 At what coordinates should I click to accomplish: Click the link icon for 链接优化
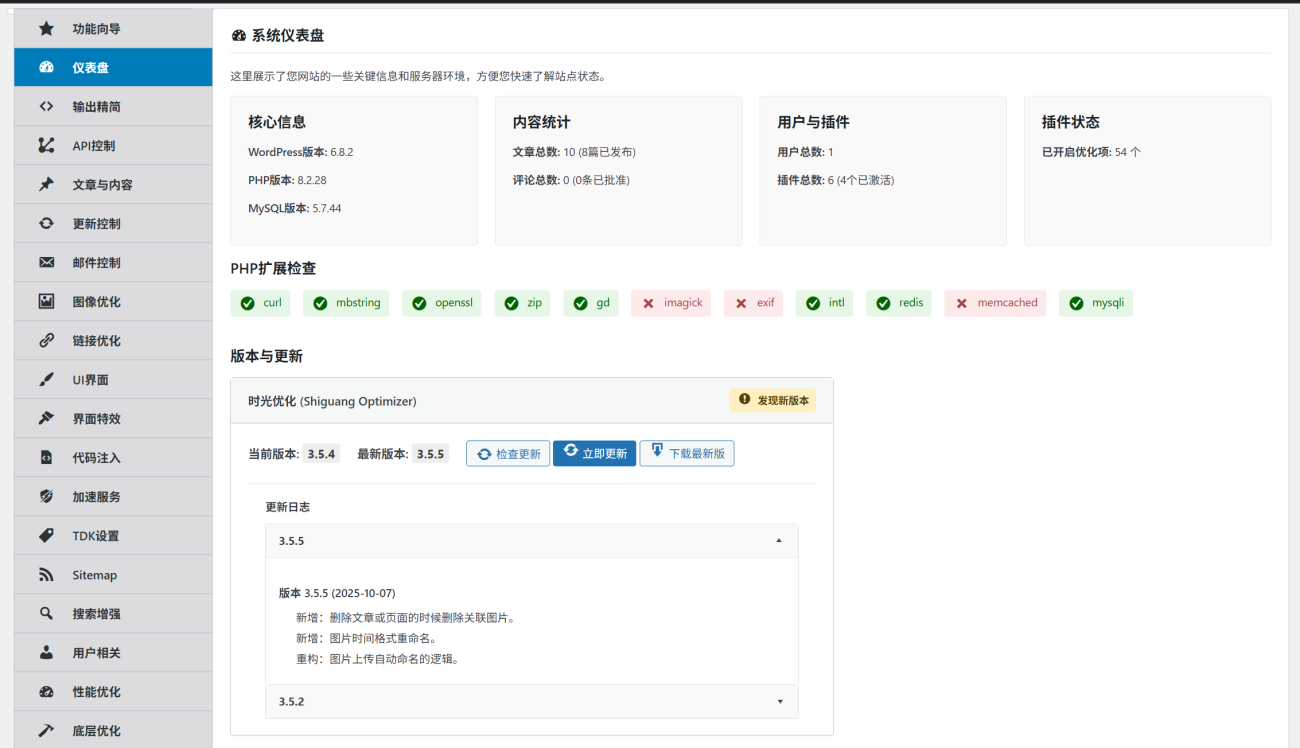pos(45,340)
